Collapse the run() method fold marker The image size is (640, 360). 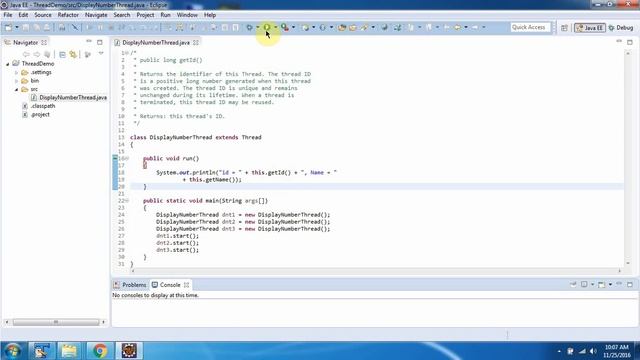pyautogui.click(x=127, y=158)
